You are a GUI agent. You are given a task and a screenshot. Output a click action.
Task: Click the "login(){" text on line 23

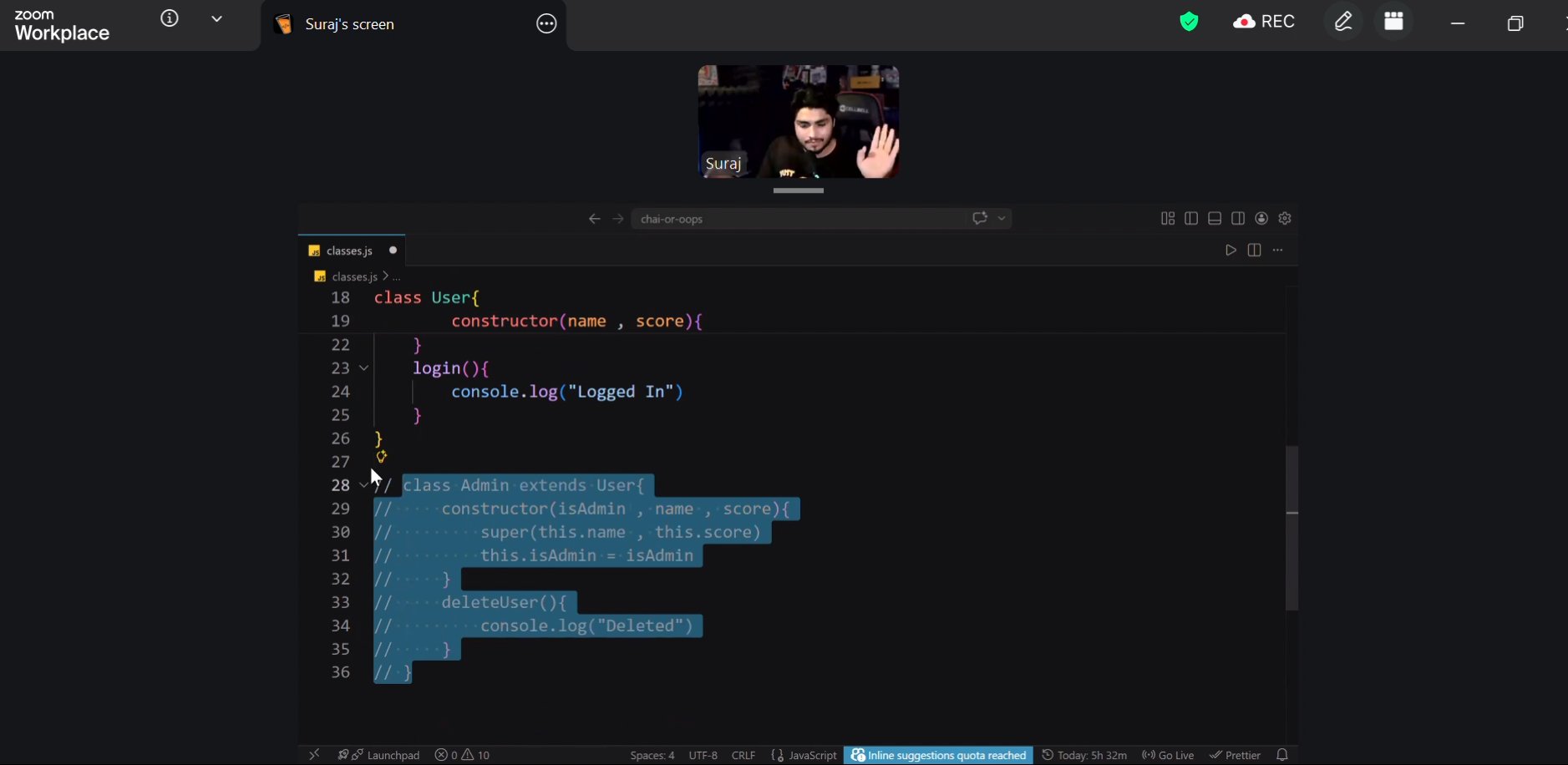tap(451, 368)
